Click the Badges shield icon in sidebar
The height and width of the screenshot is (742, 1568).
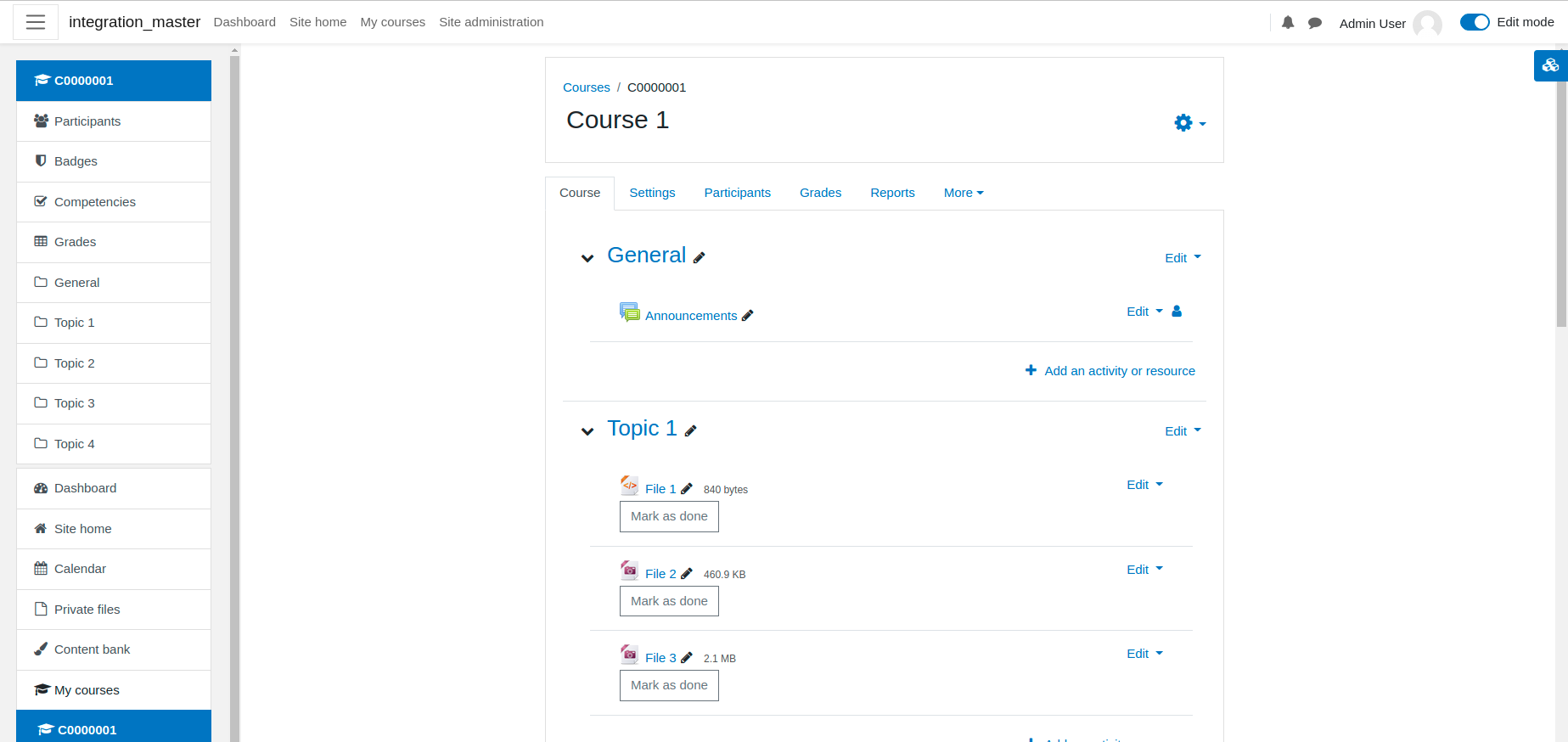(41, 160)
